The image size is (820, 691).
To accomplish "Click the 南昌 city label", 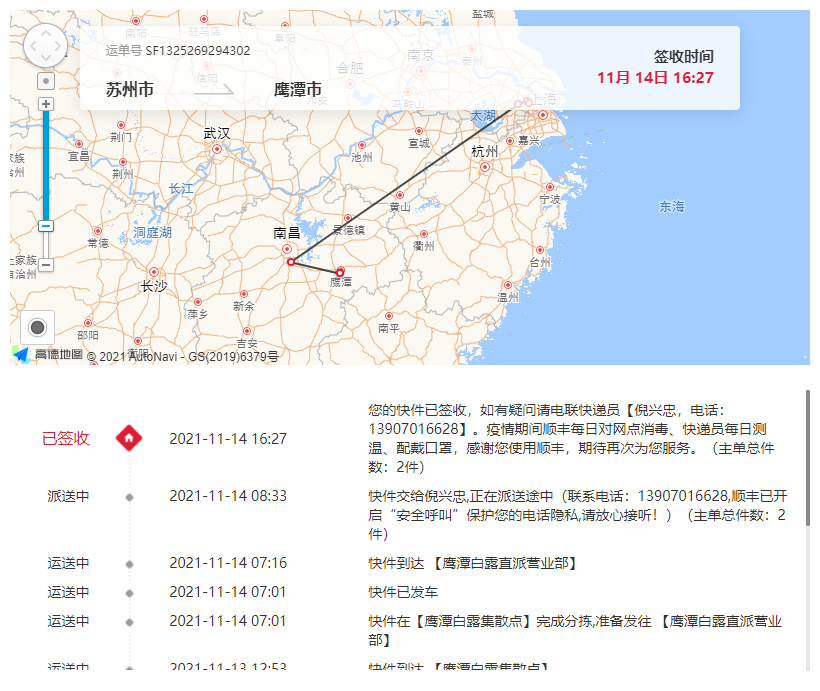I will coord(287,233).
